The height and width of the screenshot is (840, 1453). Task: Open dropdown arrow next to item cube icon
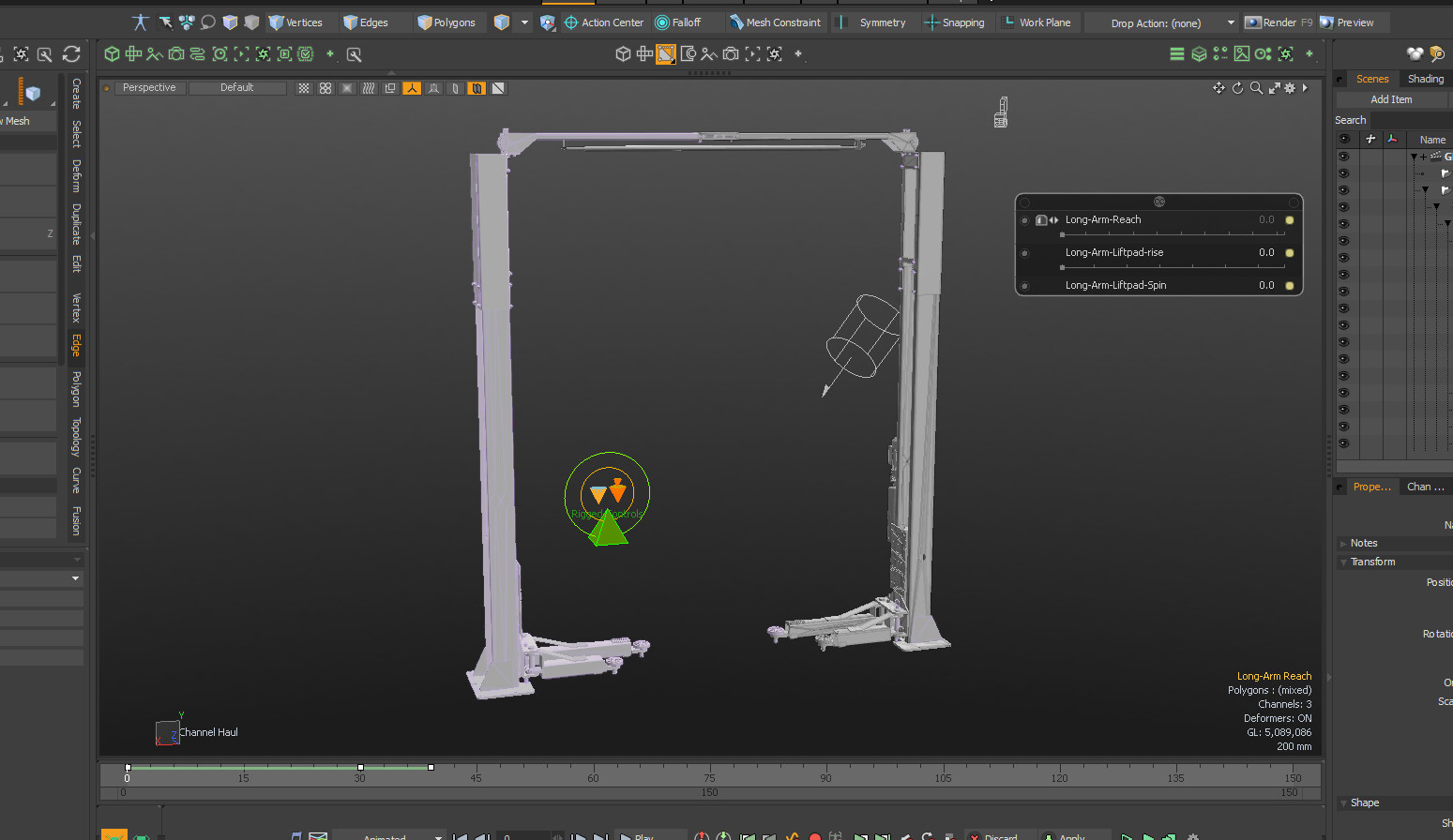click(x=524, y=22)
